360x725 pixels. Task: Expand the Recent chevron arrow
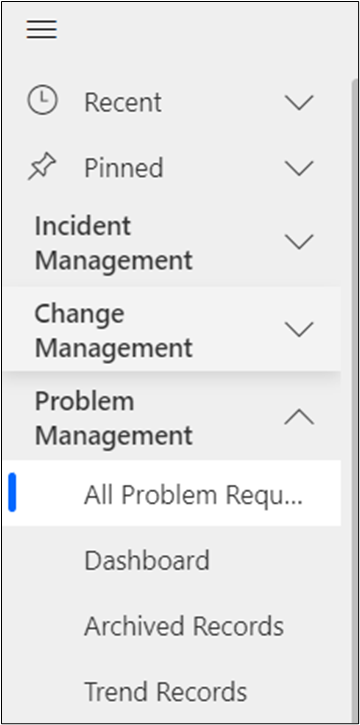(299, 102)
